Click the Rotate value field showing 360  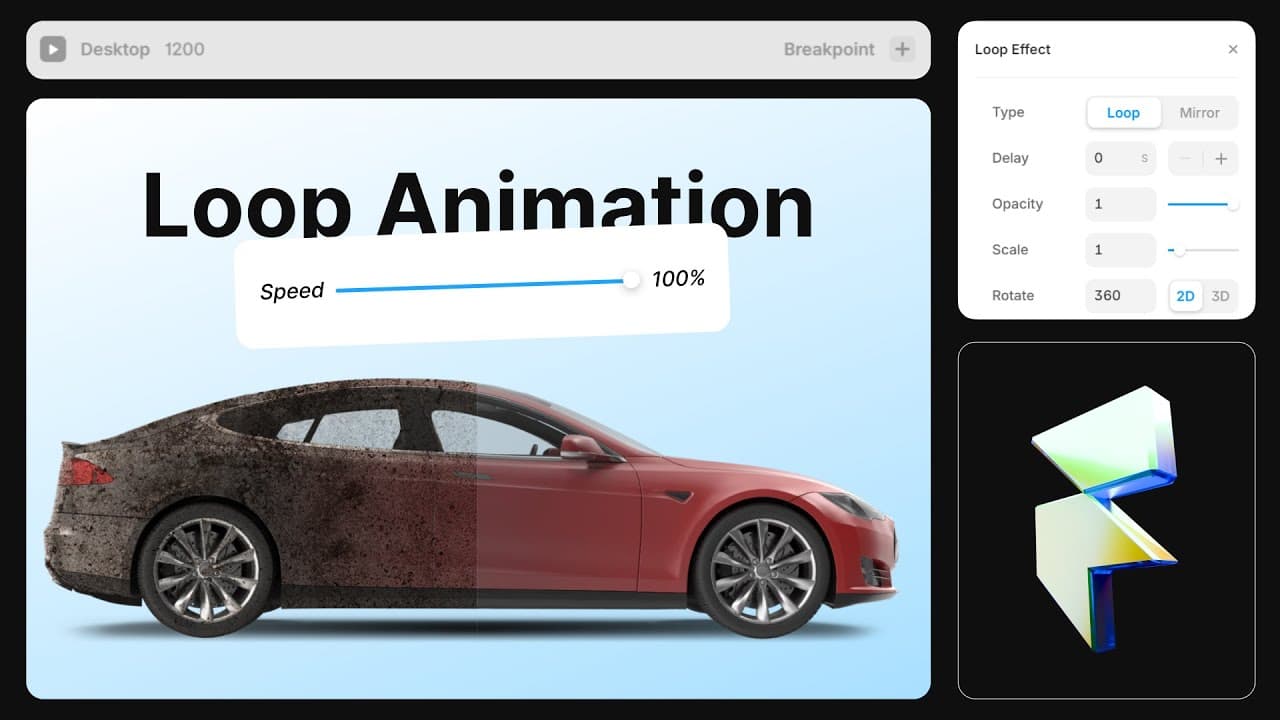[1119, 295]
